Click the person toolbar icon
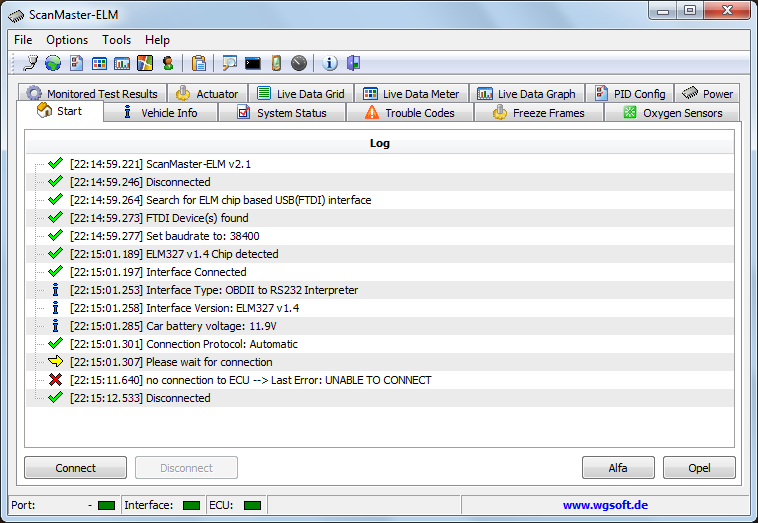758x523 pixels. pyautogui.click(x=168, y=63)
